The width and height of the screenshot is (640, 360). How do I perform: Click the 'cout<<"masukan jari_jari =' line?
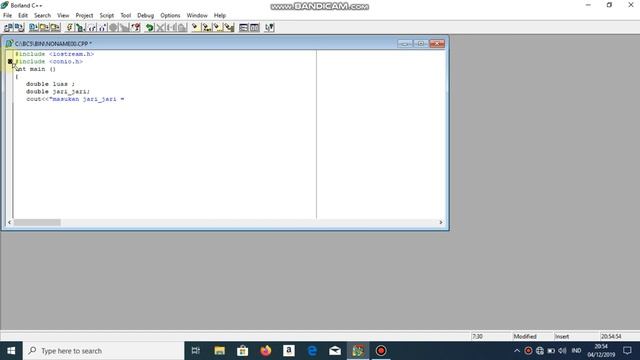[75, 99]
